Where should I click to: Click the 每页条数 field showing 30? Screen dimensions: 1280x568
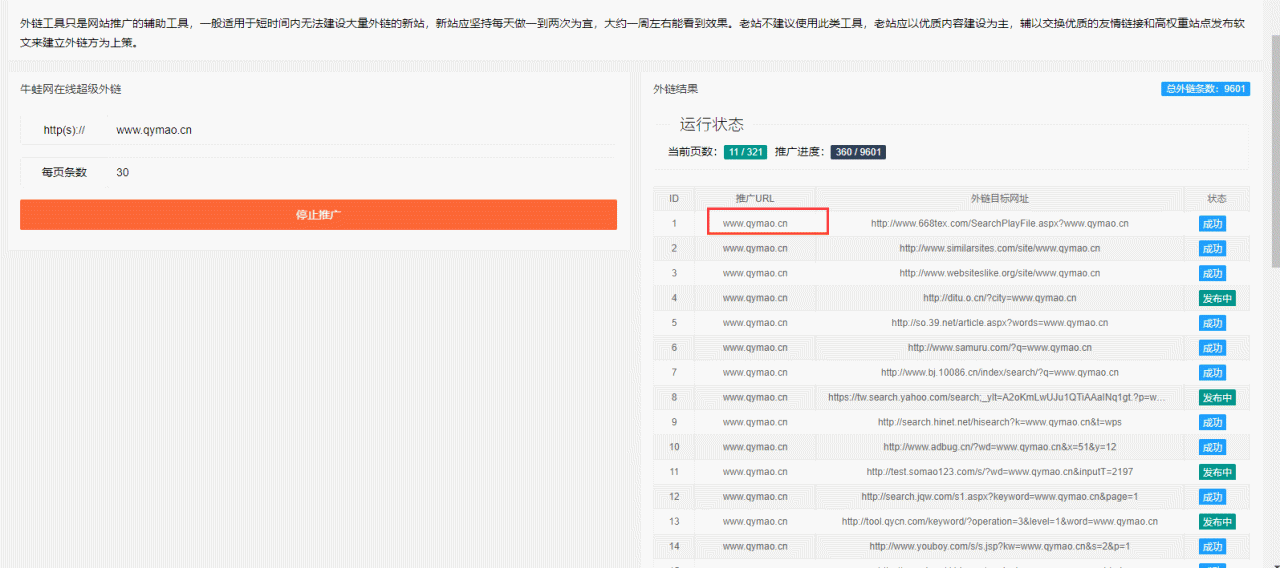pos(360,172)
